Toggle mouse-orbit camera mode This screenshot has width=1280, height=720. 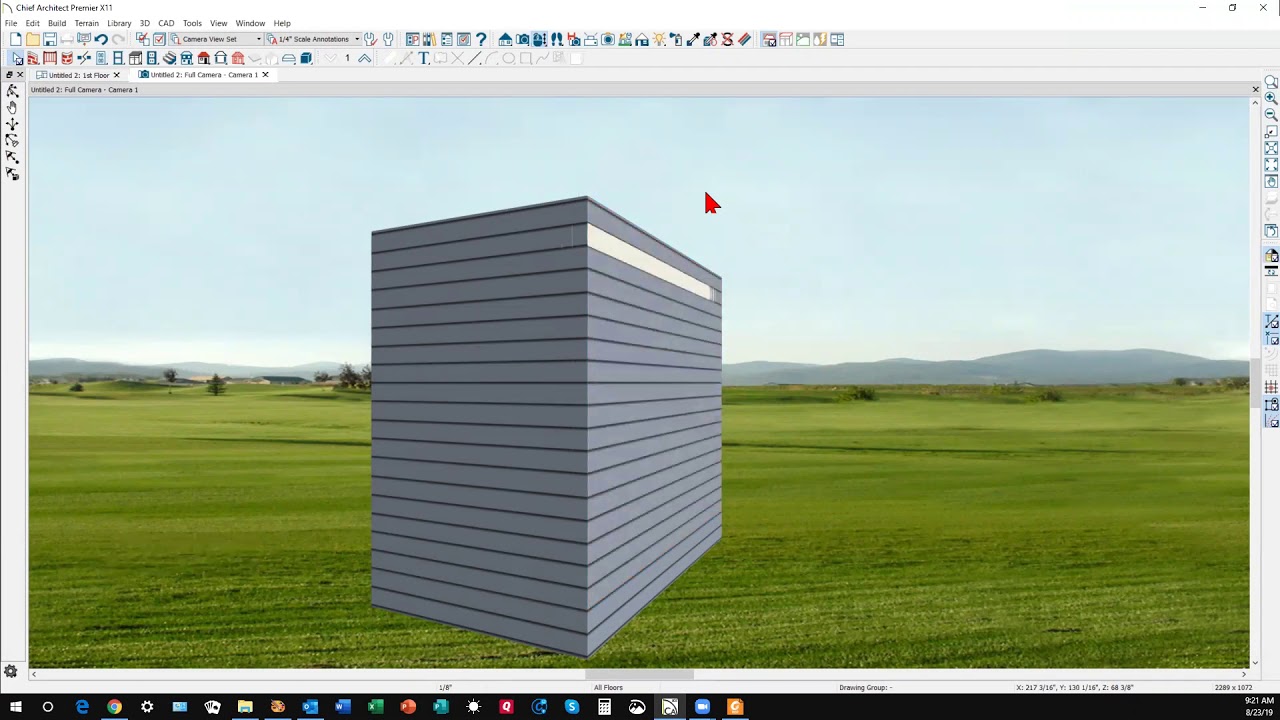tap(539, 39)
